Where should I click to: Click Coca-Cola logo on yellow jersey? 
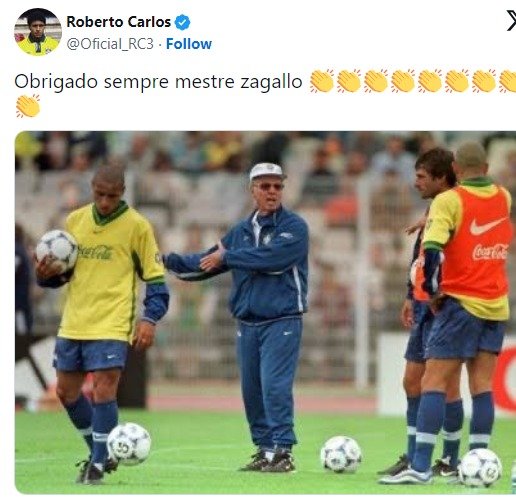click(x=95, y=252)
